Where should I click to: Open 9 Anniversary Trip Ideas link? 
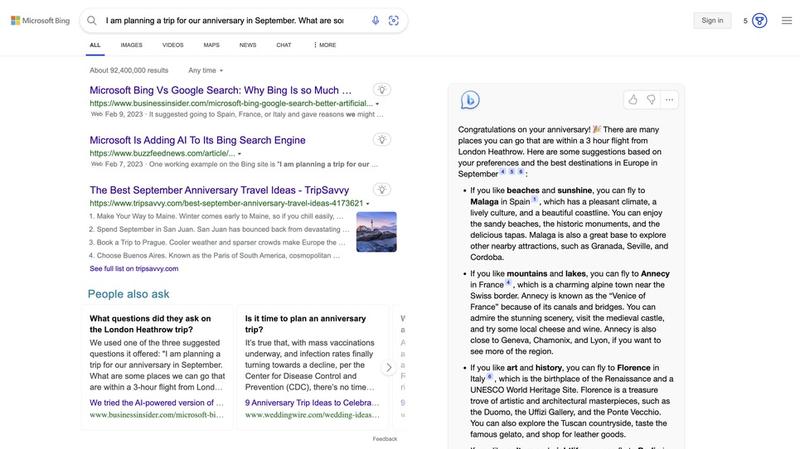pos(312,403)
